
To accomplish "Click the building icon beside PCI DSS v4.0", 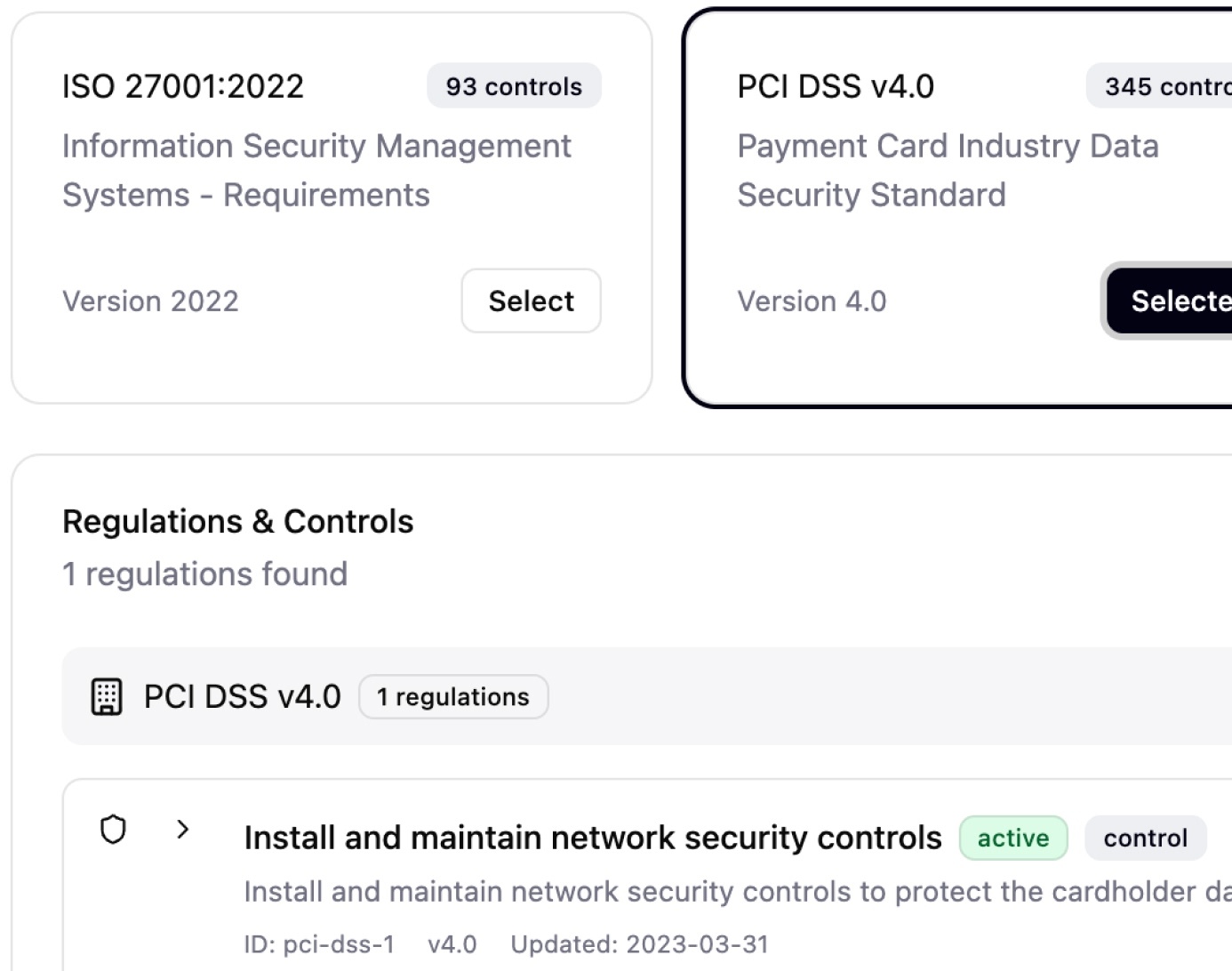I will click(x=107, y=696).
